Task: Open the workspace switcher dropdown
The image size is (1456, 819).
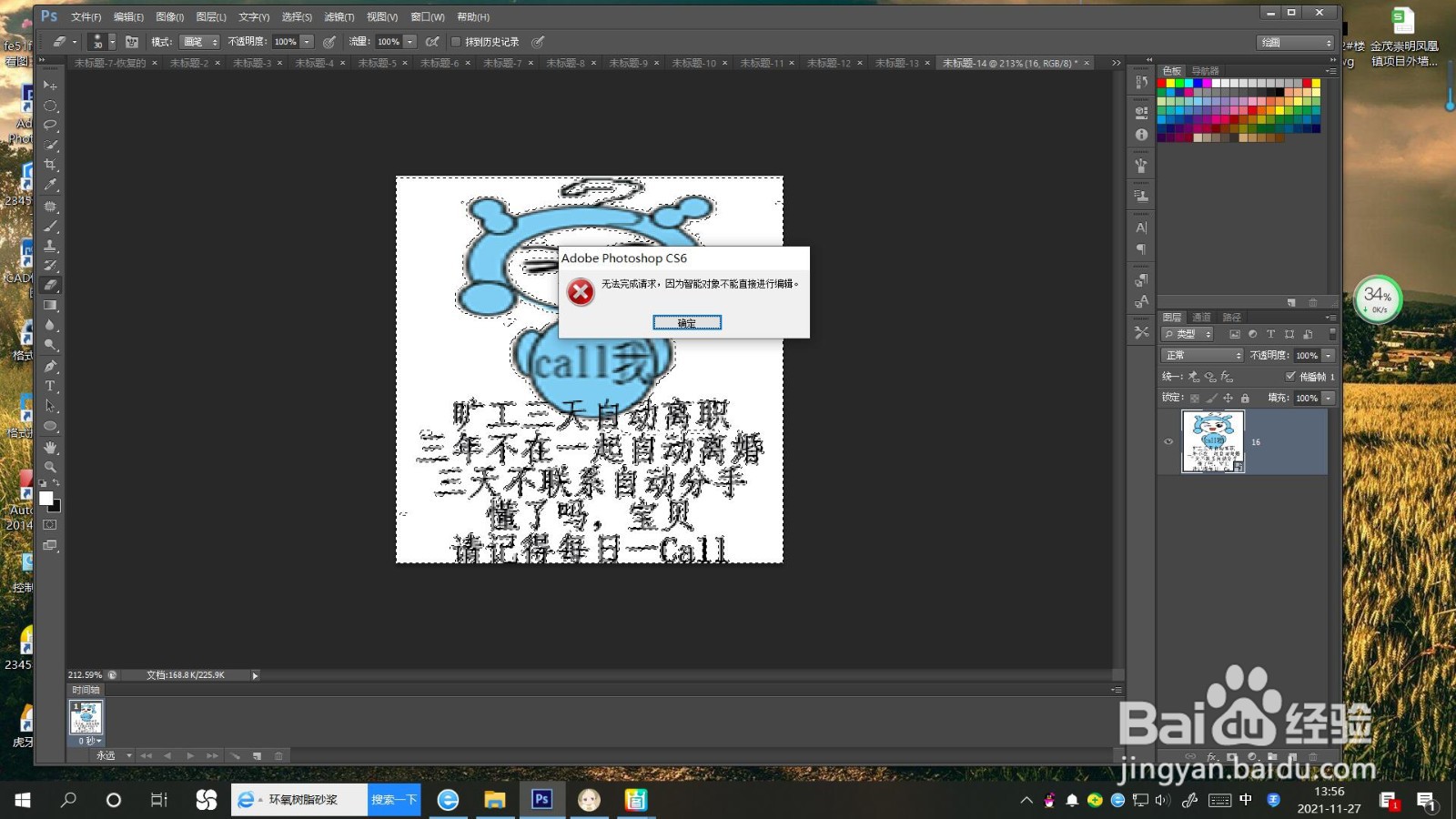Action: tap(1296, 43)
